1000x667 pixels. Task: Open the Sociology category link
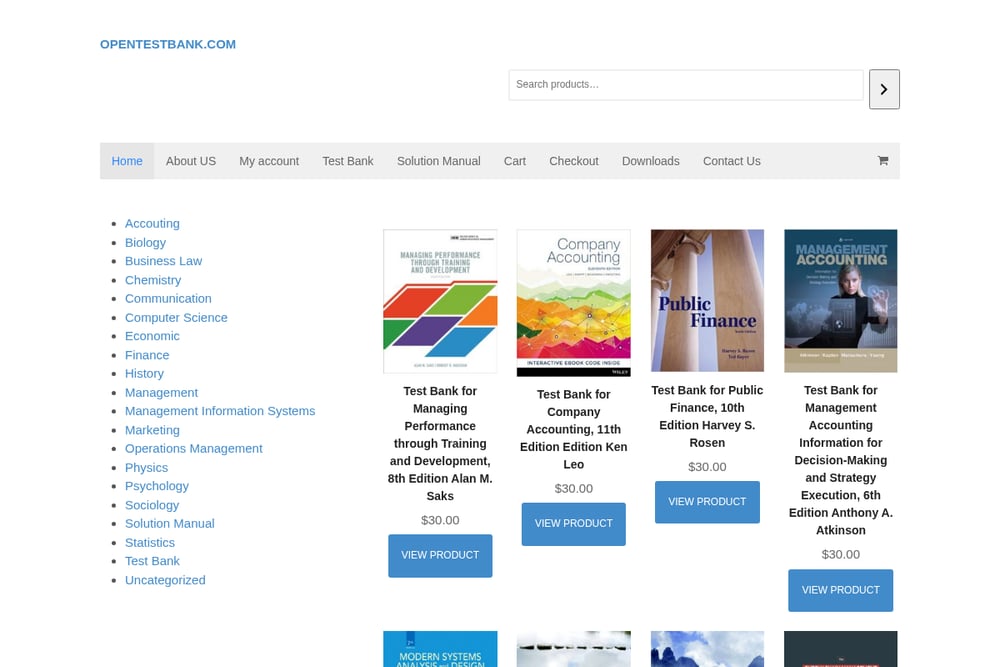152,505
